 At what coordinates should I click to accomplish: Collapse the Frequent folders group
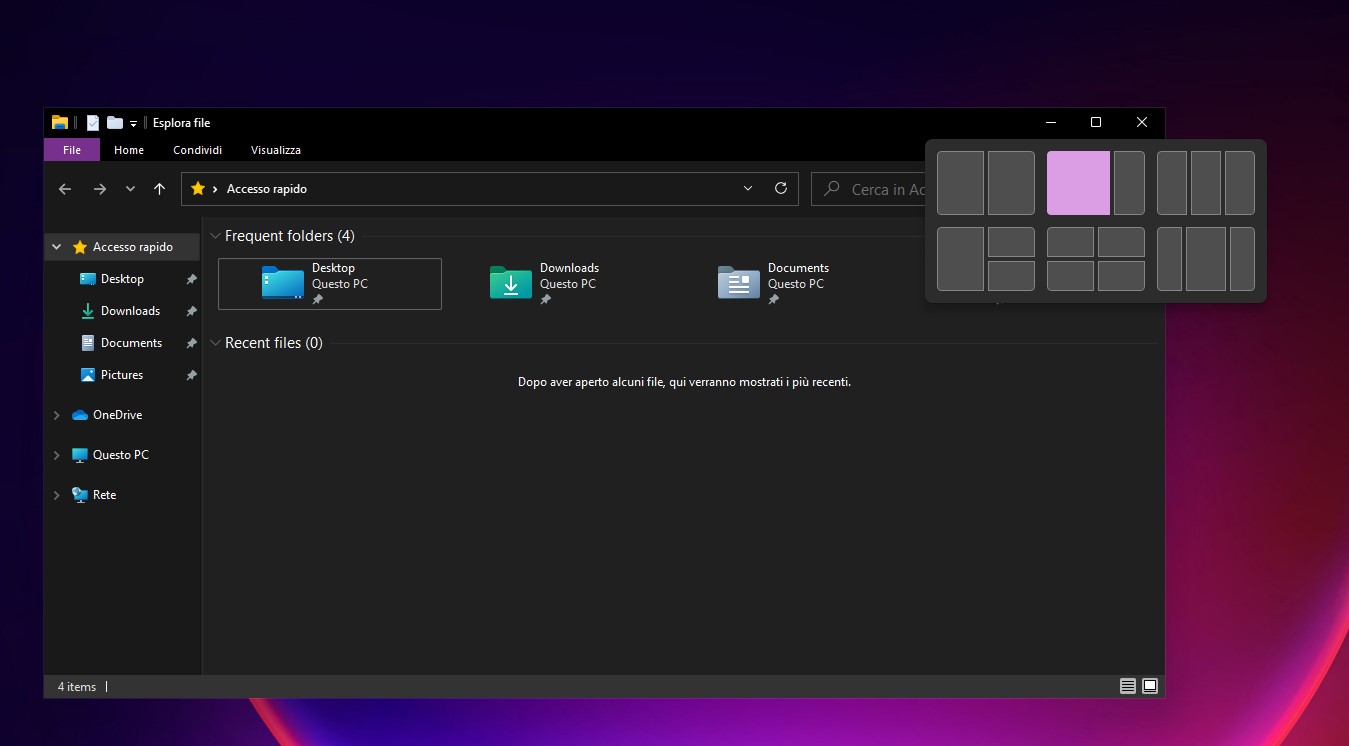(x=215, y=236)
